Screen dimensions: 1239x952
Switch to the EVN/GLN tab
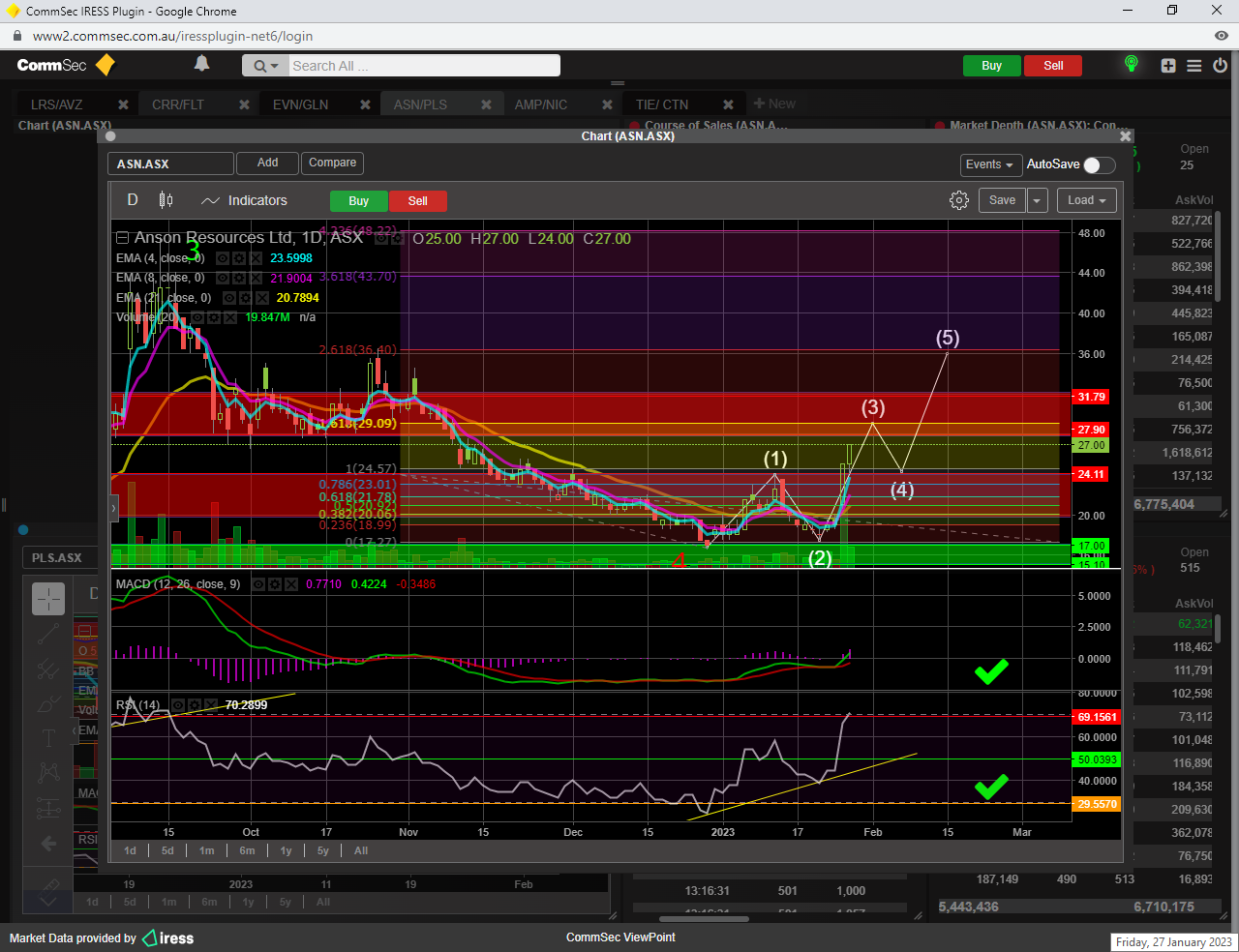coord(300,104)
